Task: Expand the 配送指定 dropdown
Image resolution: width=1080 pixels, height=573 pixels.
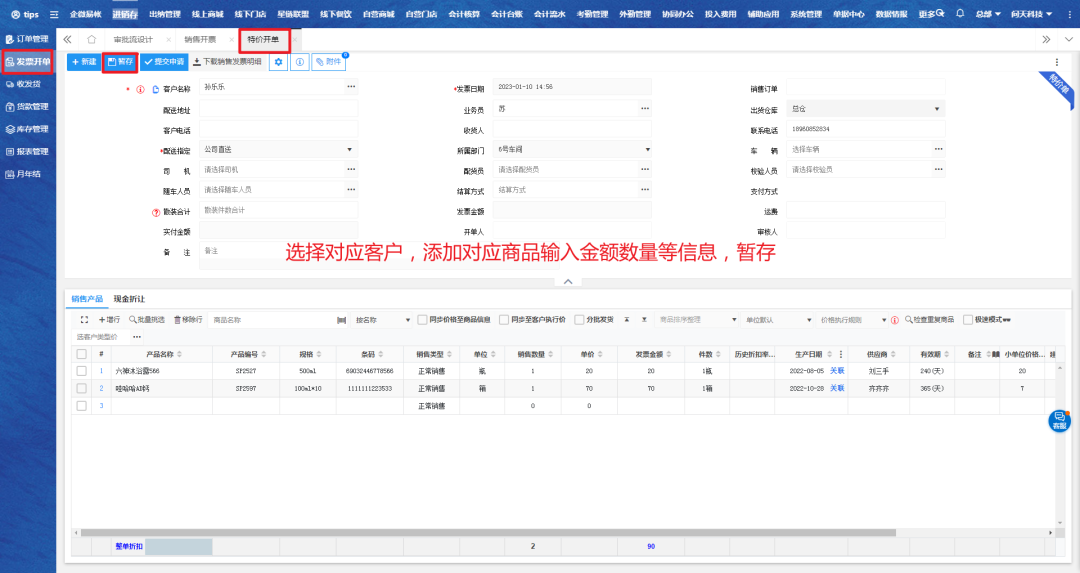Action: 278,150
